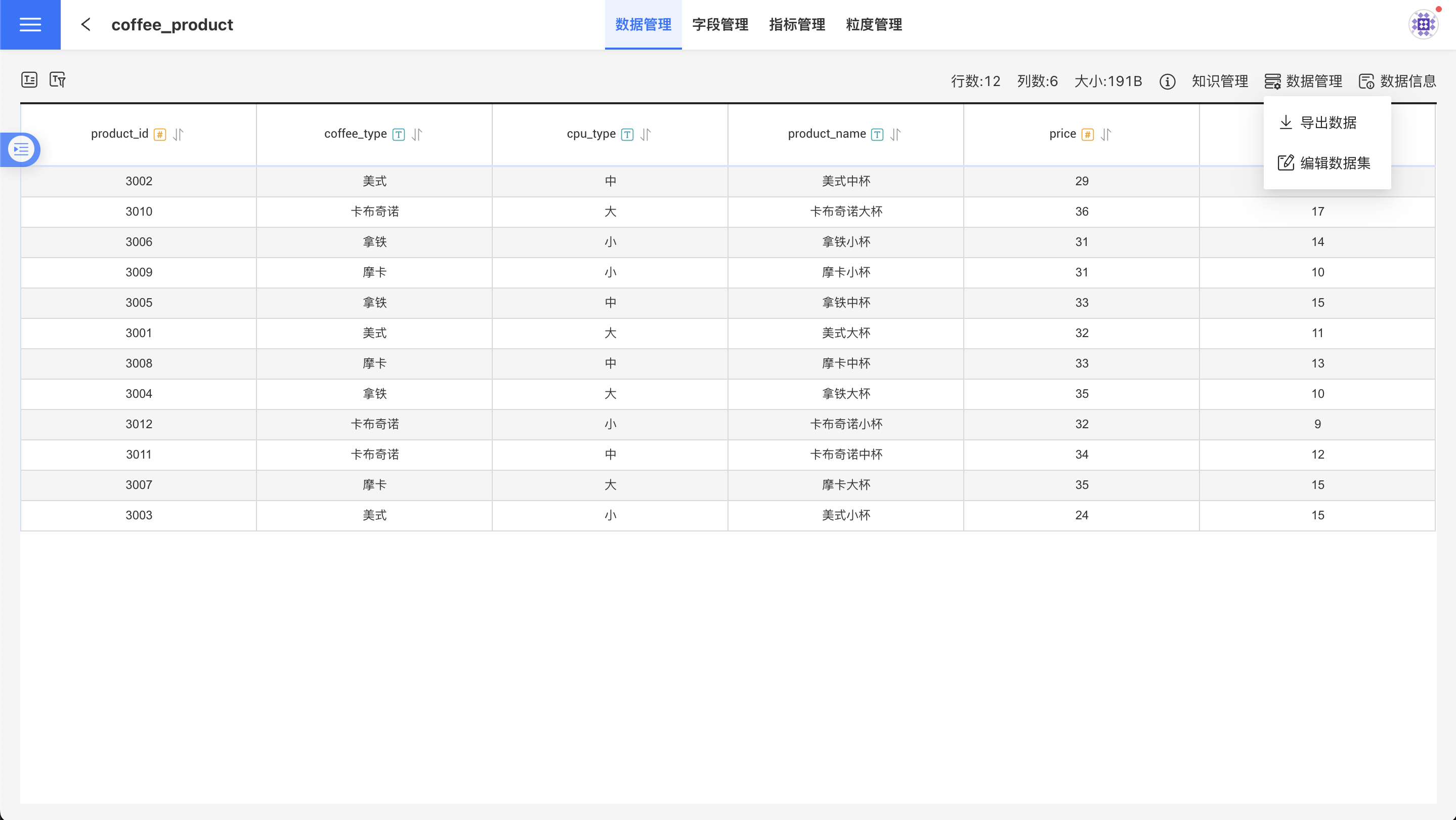Open the floating sidebar list button
The width and height of the screenshot is (1456, 820).
pos(21,149)
